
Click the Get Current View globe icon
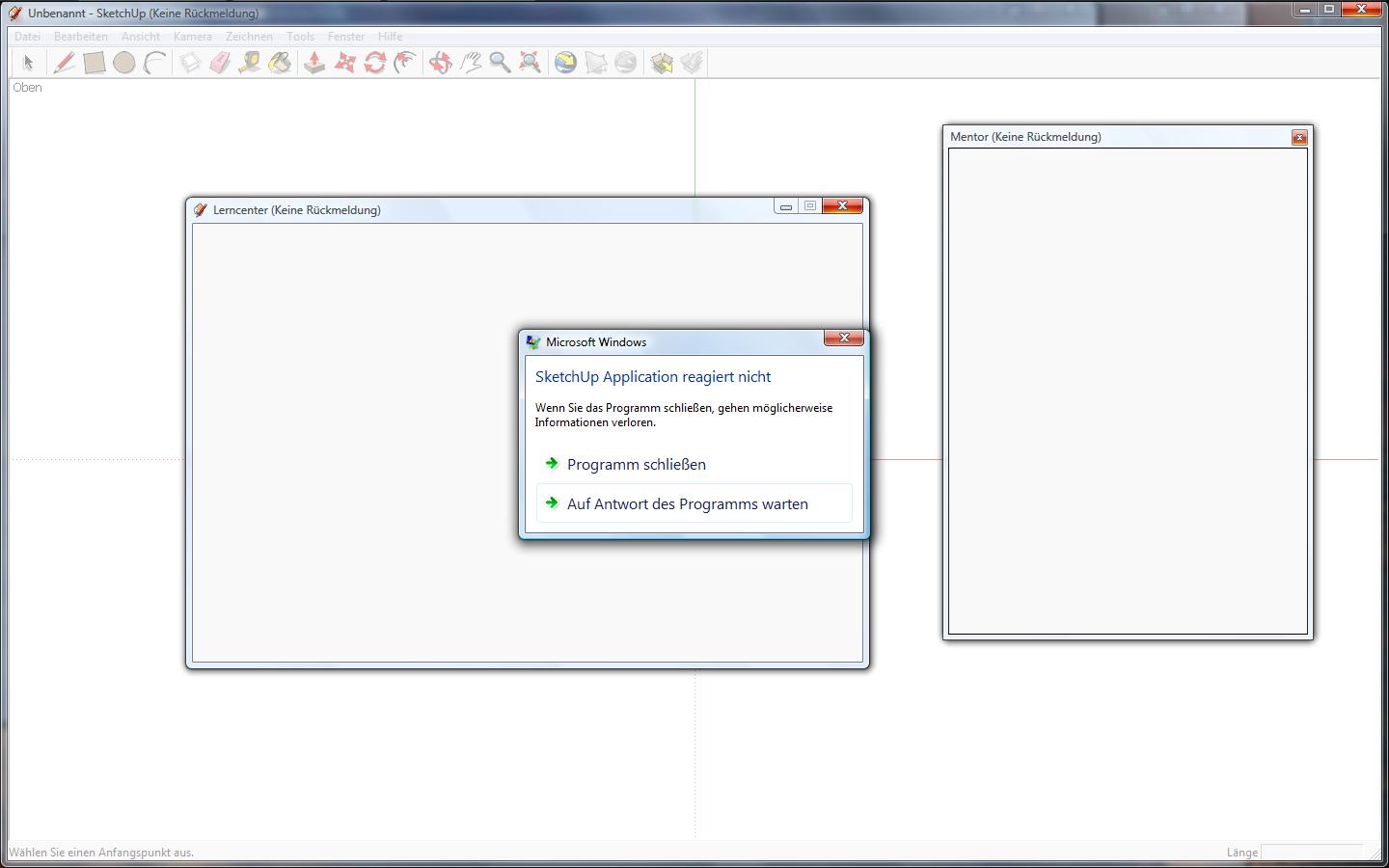tap(565, 63)
